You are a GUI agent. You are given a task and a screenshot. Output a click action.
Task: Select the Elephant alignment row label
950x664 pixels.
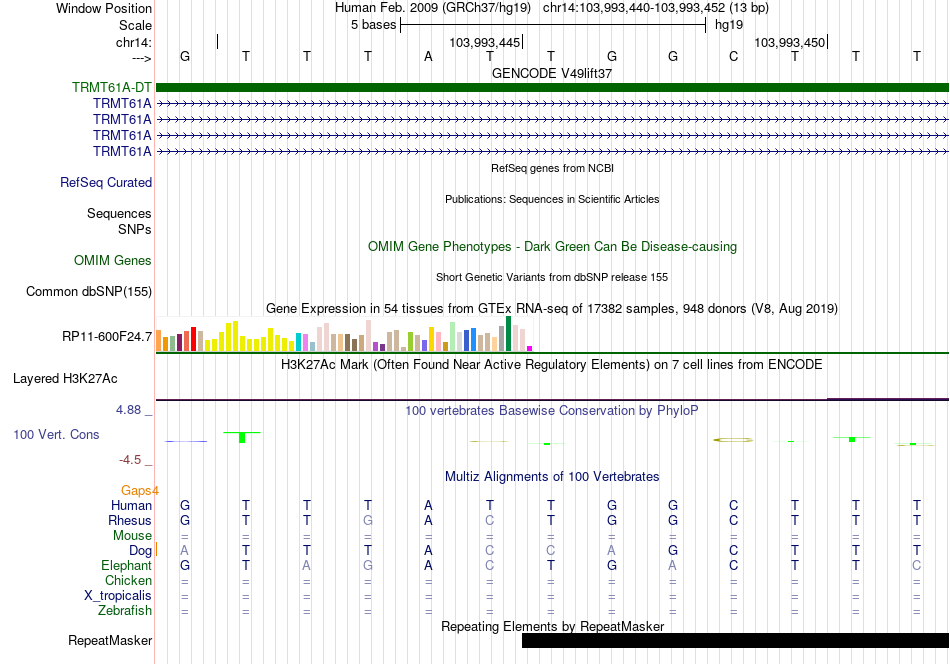pos(127,565)
